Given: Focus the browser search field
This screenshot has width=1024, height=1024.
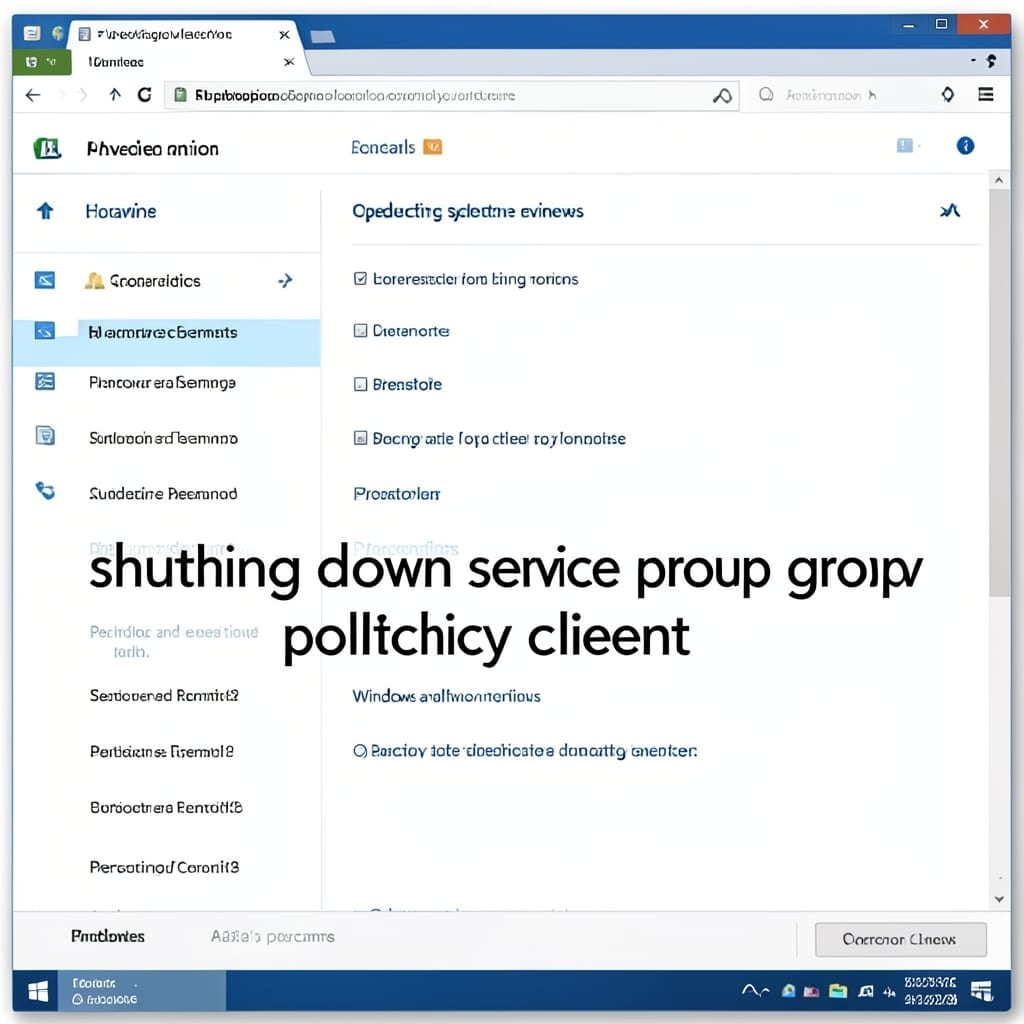Looking at the screenshot, I should (829, 95).
